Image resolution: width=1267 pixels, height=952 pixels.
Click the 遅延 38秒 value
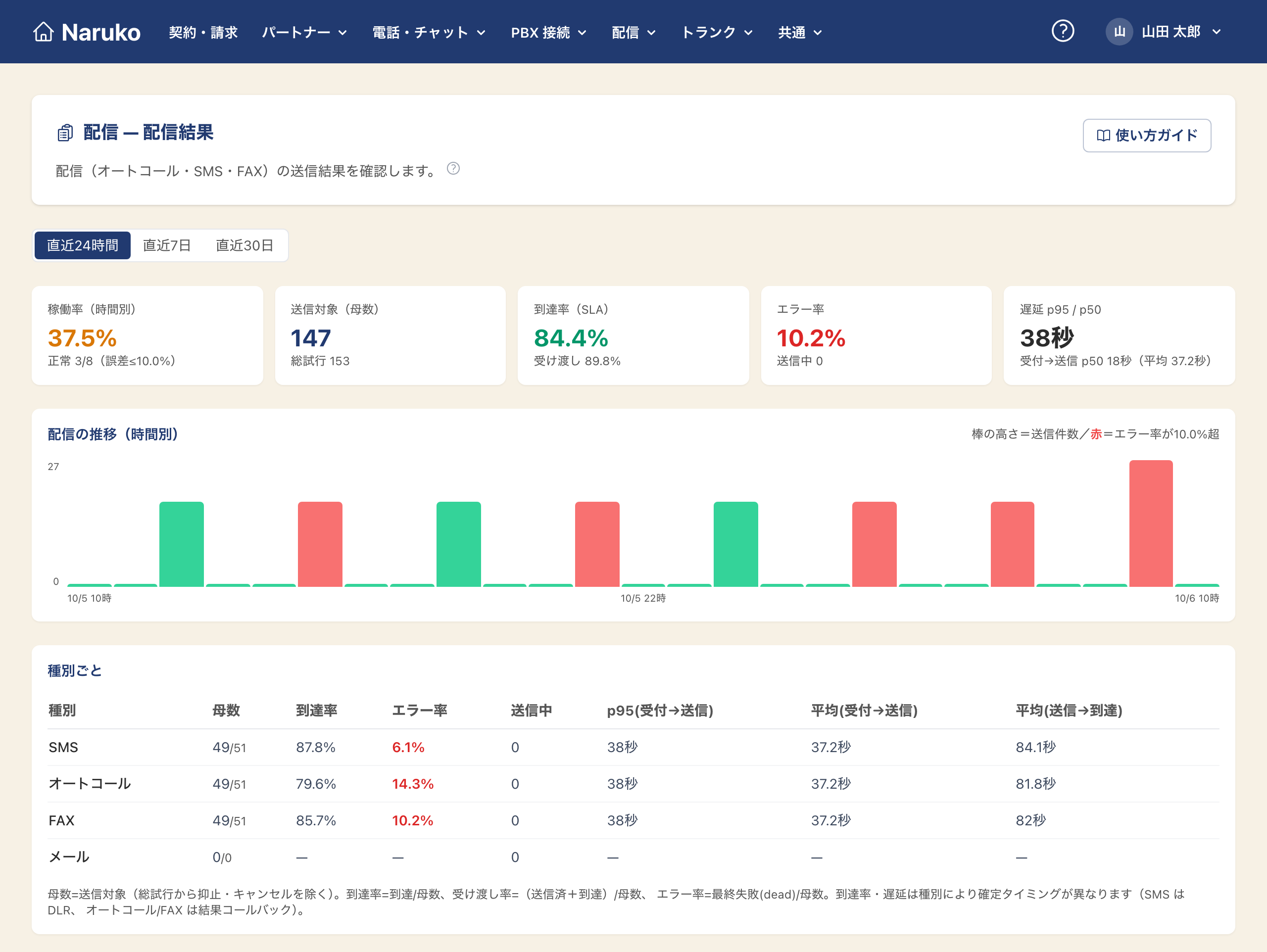[x=1047, y=338]
